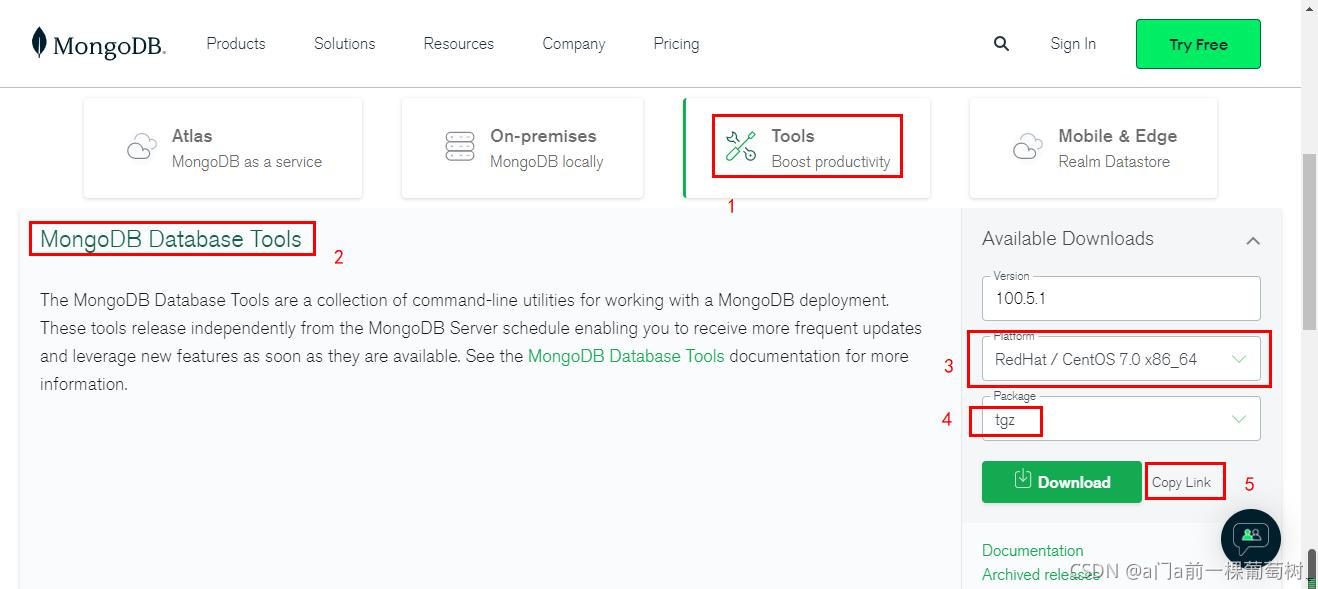The width and height of the screenshot is (1318, 589).
Task: Open the Documentation link
Action: click(x=1032, y=550)
